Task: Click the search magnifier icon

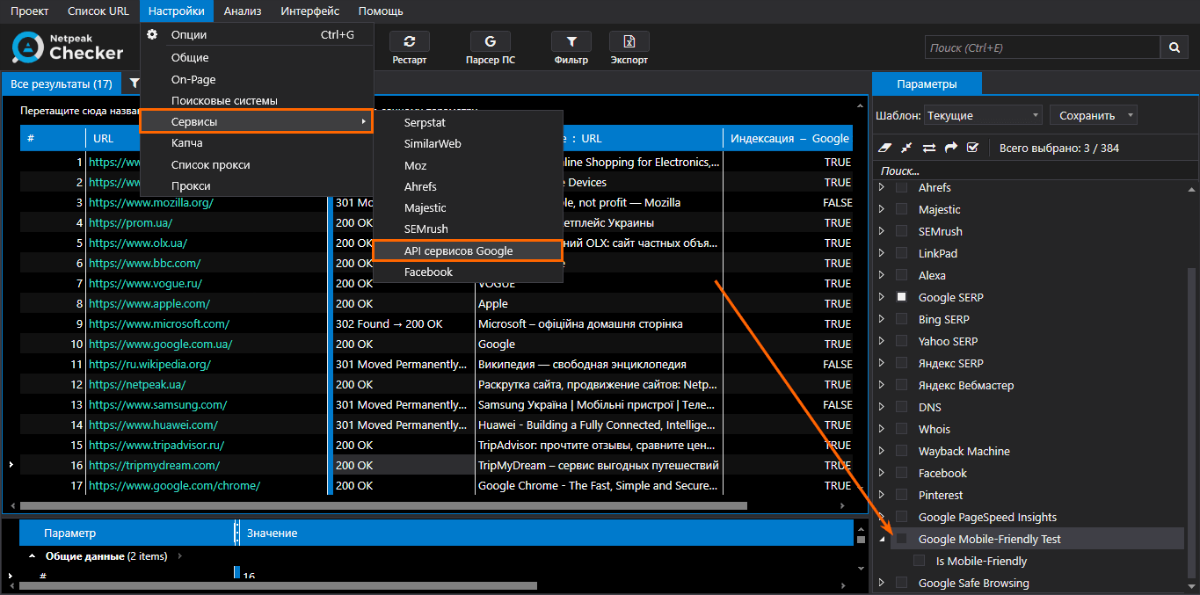Action: click(x=1174, y=46)
